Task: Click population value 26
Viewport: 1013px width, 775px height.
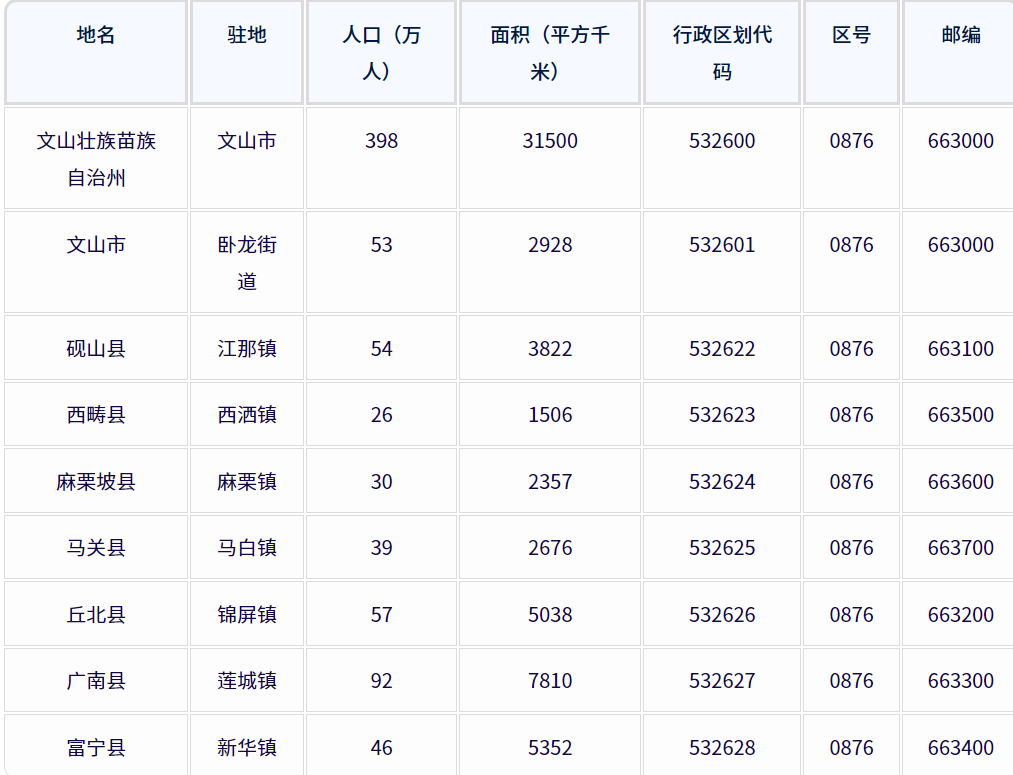Action: [381, 415]
